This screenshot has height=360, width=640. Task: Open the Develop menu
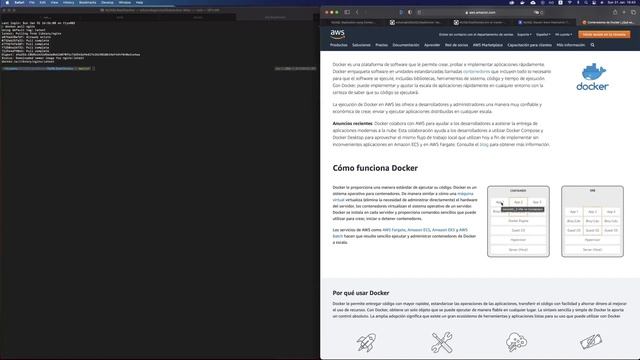(x=107, y=2)
